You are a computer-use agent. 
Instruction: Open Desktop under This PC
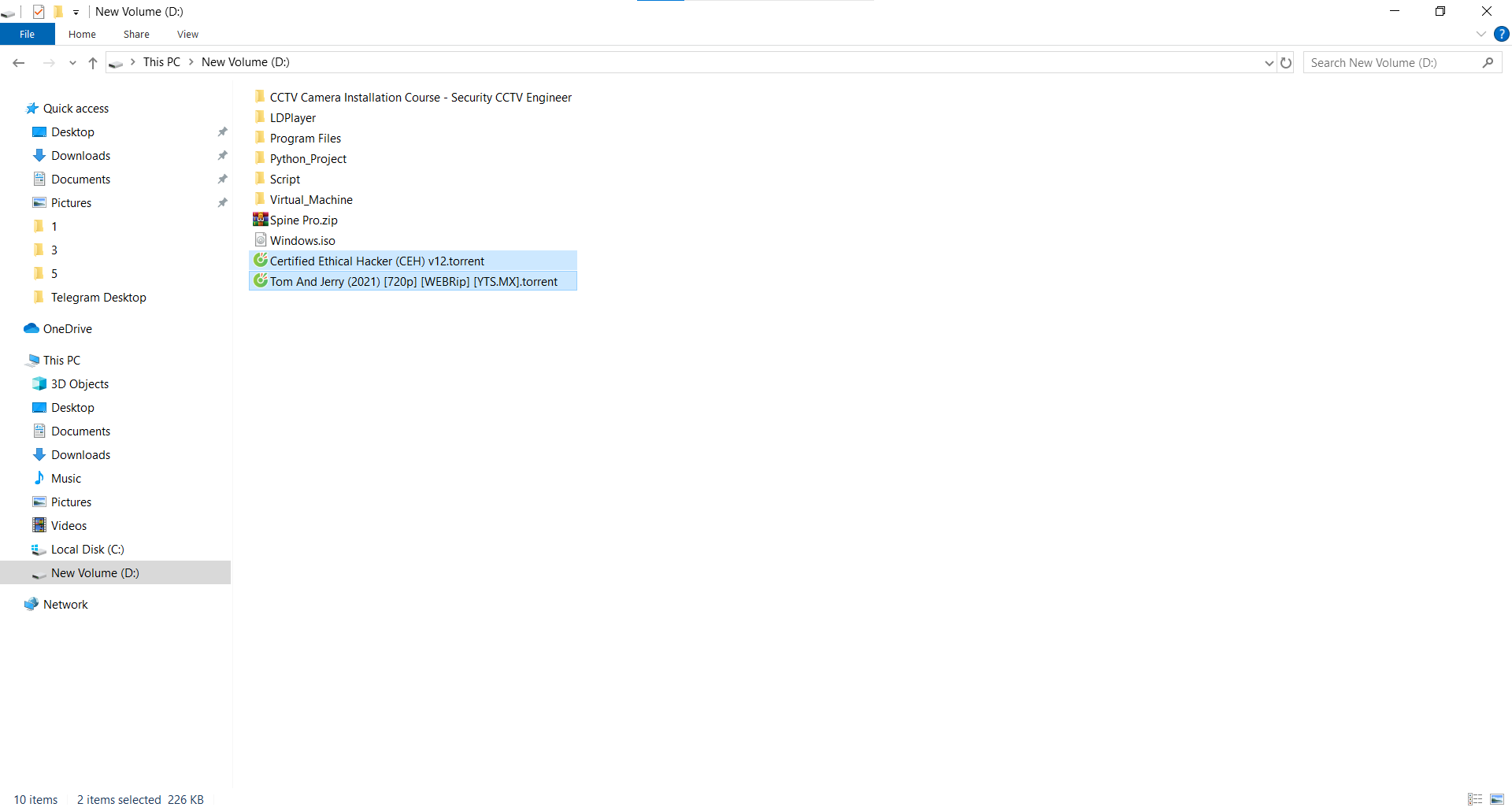coord(72,408)
